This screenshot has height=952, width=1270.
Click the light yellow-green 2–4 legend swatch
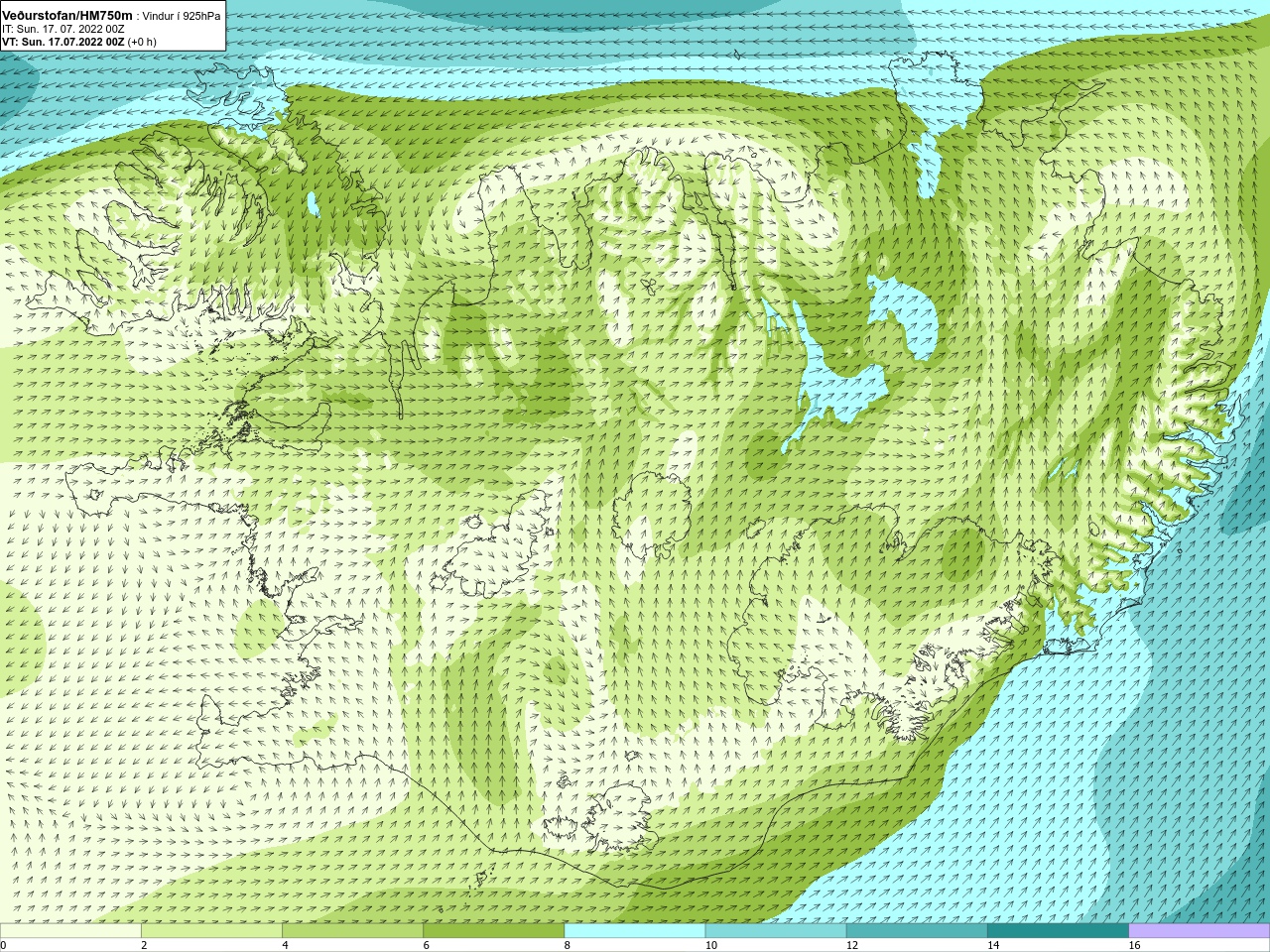point(211,931)
